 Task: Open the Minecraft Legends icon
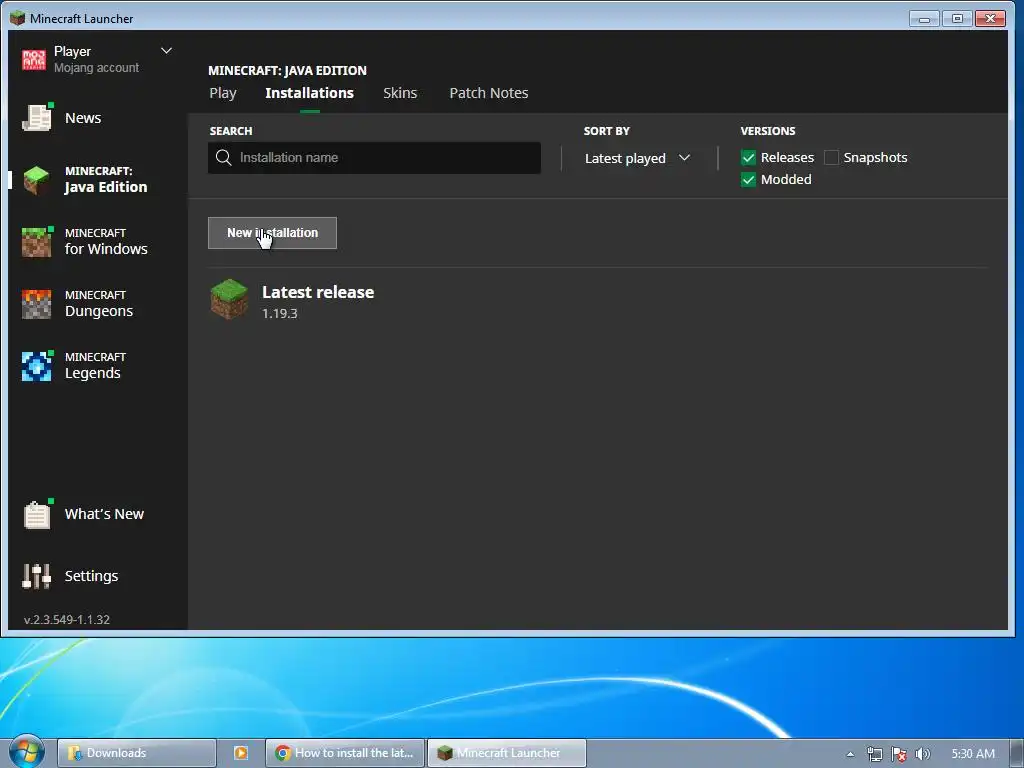pyautogui.click(x=37, y=366)
